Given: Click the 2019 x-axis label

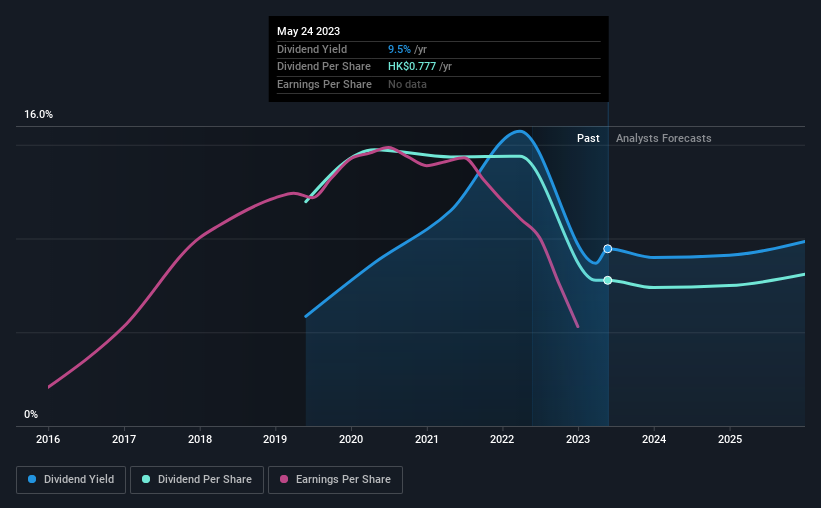Looking at the screenshot, I should pyautogui.click(x=275, y=439).
